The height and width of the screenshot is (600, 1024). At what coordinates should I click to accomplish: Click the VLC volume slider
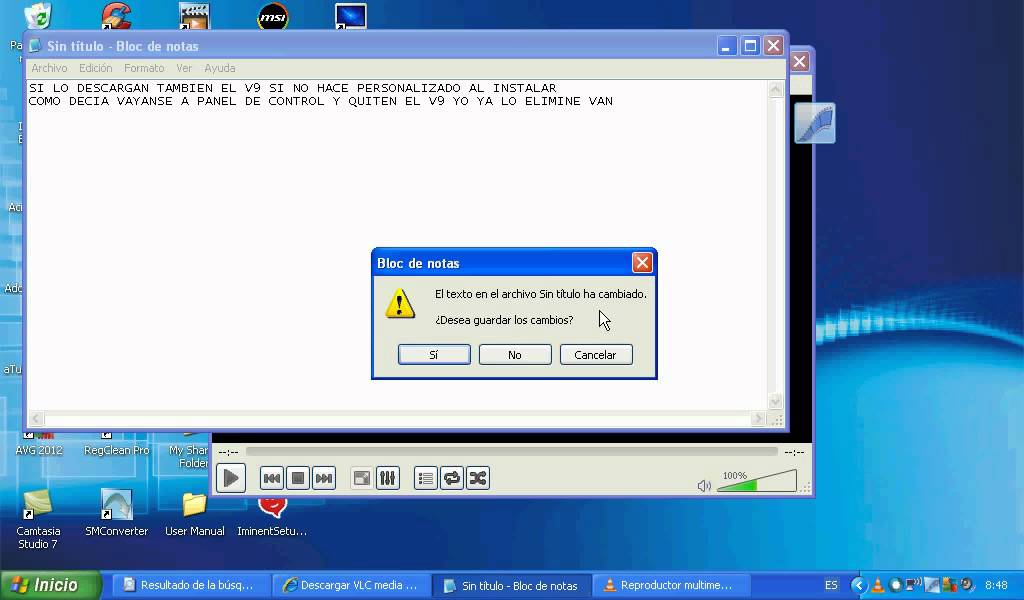[x=757, y=481]
